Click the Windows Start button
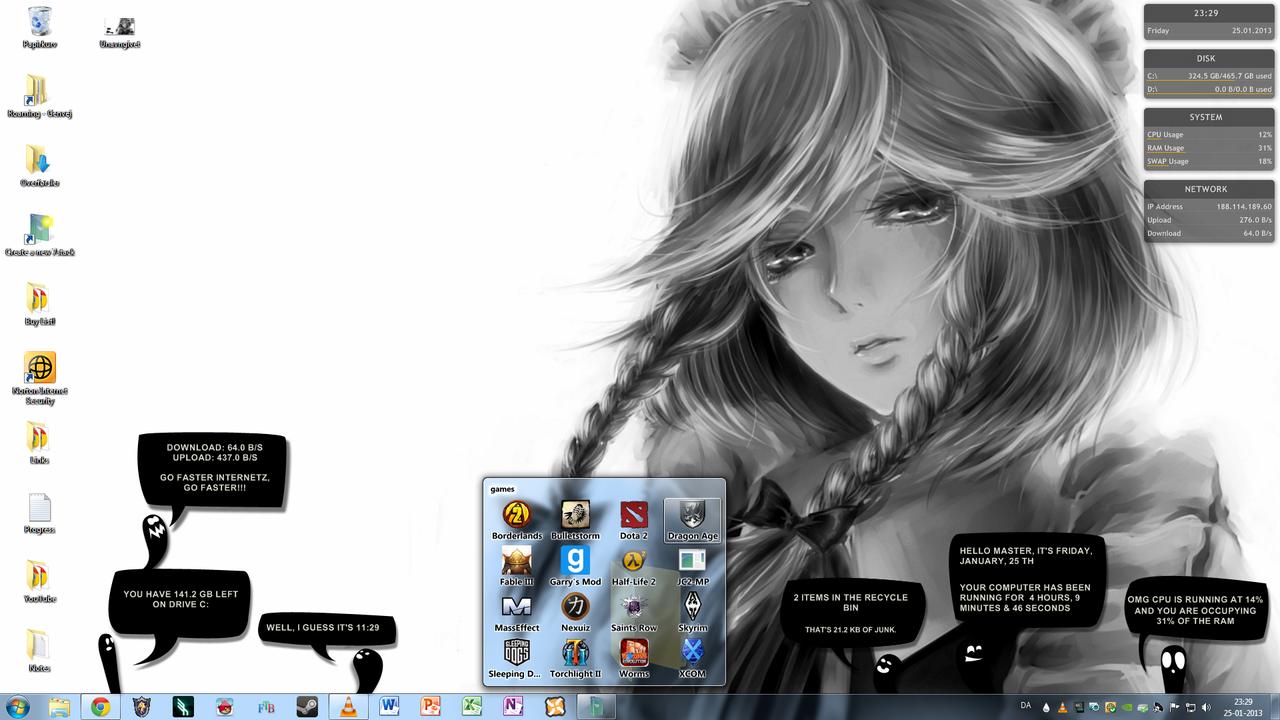Image resolution: width=1280 pixels, height=720 pixels. [x=18, y=706]
